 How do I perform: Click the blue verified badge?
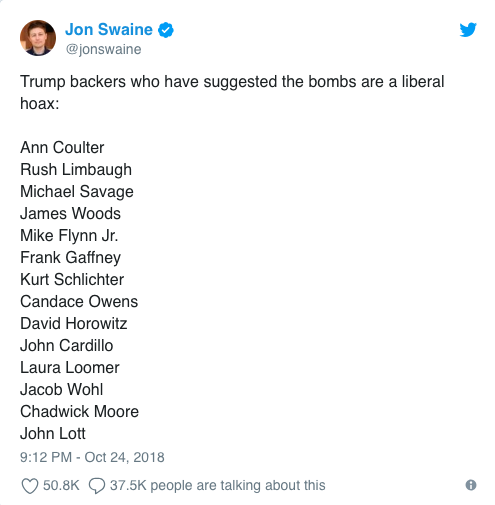point(166,30)
